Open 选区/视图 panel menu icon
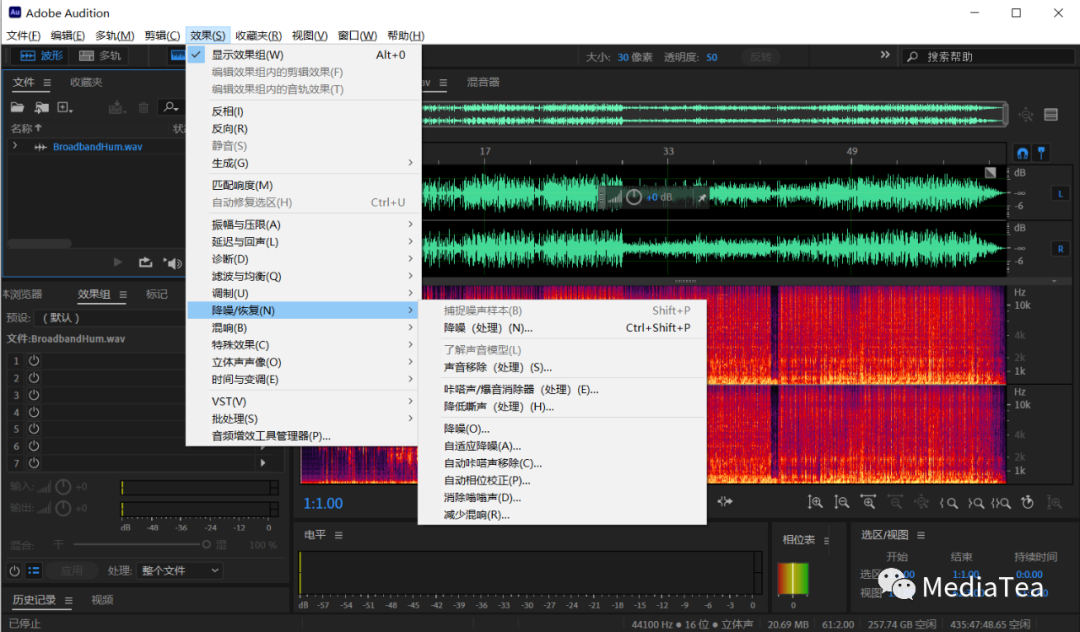Screen dimensions: 1080x632 (x=921, y=535)
